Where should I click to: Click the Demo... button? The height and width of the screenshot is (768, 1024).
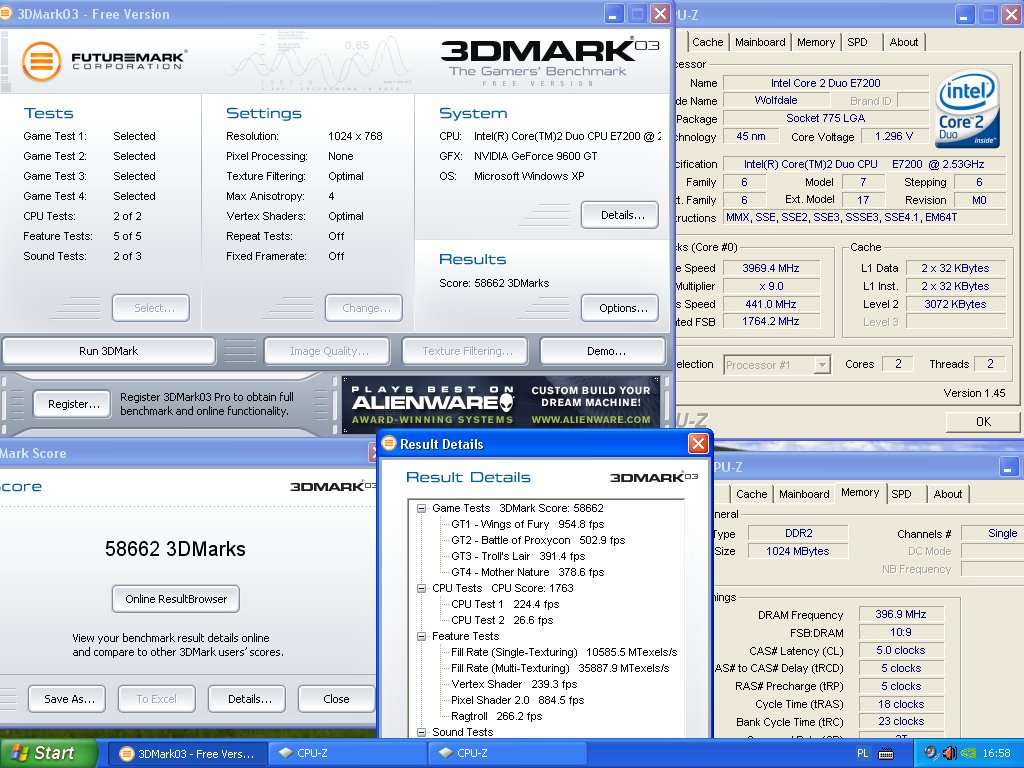(x=605, y=351)
